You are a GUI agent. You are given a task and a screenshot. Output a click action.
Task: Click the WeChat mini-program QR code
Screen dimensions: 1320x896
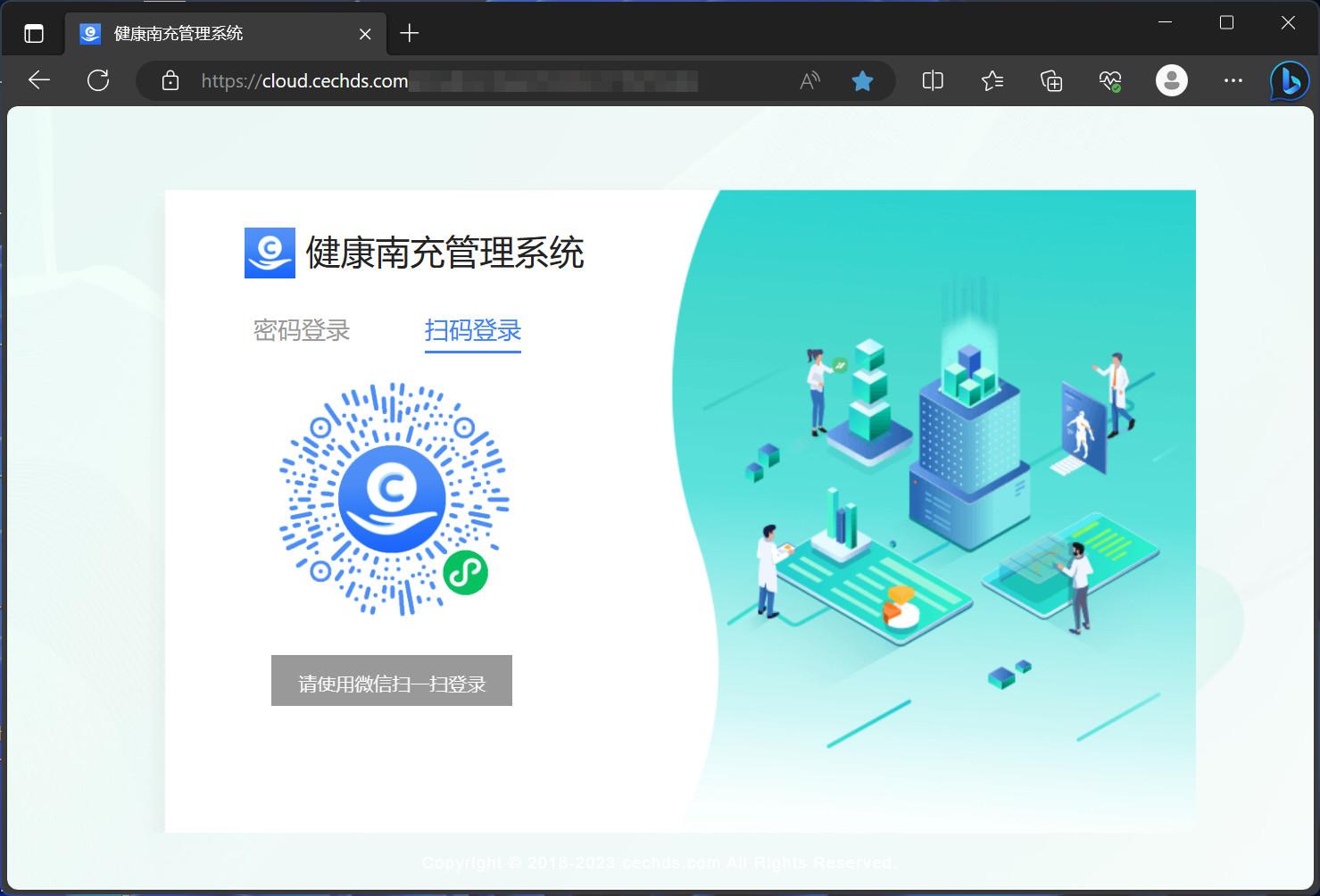pyautogui.click(x=394, y=499)
